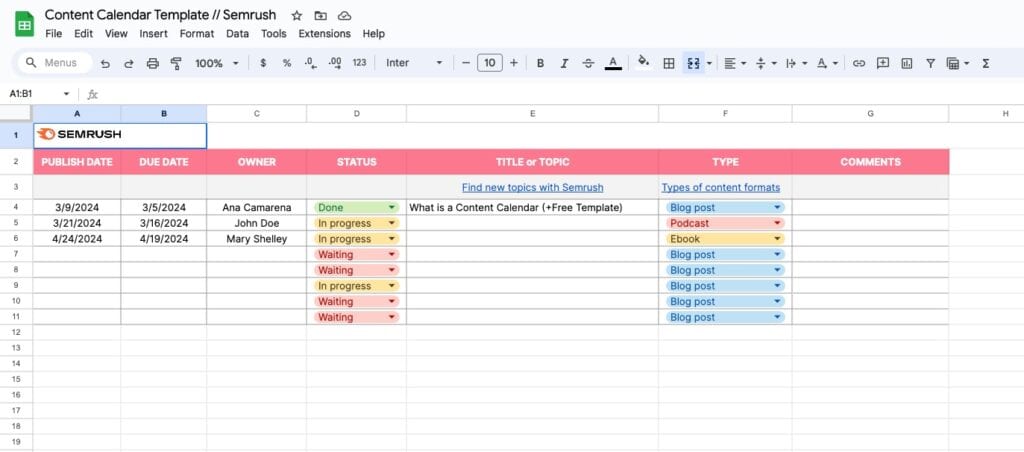Viewport: 1024px width, 452px height.
Task: Select column E header
Action: (532, 114)
